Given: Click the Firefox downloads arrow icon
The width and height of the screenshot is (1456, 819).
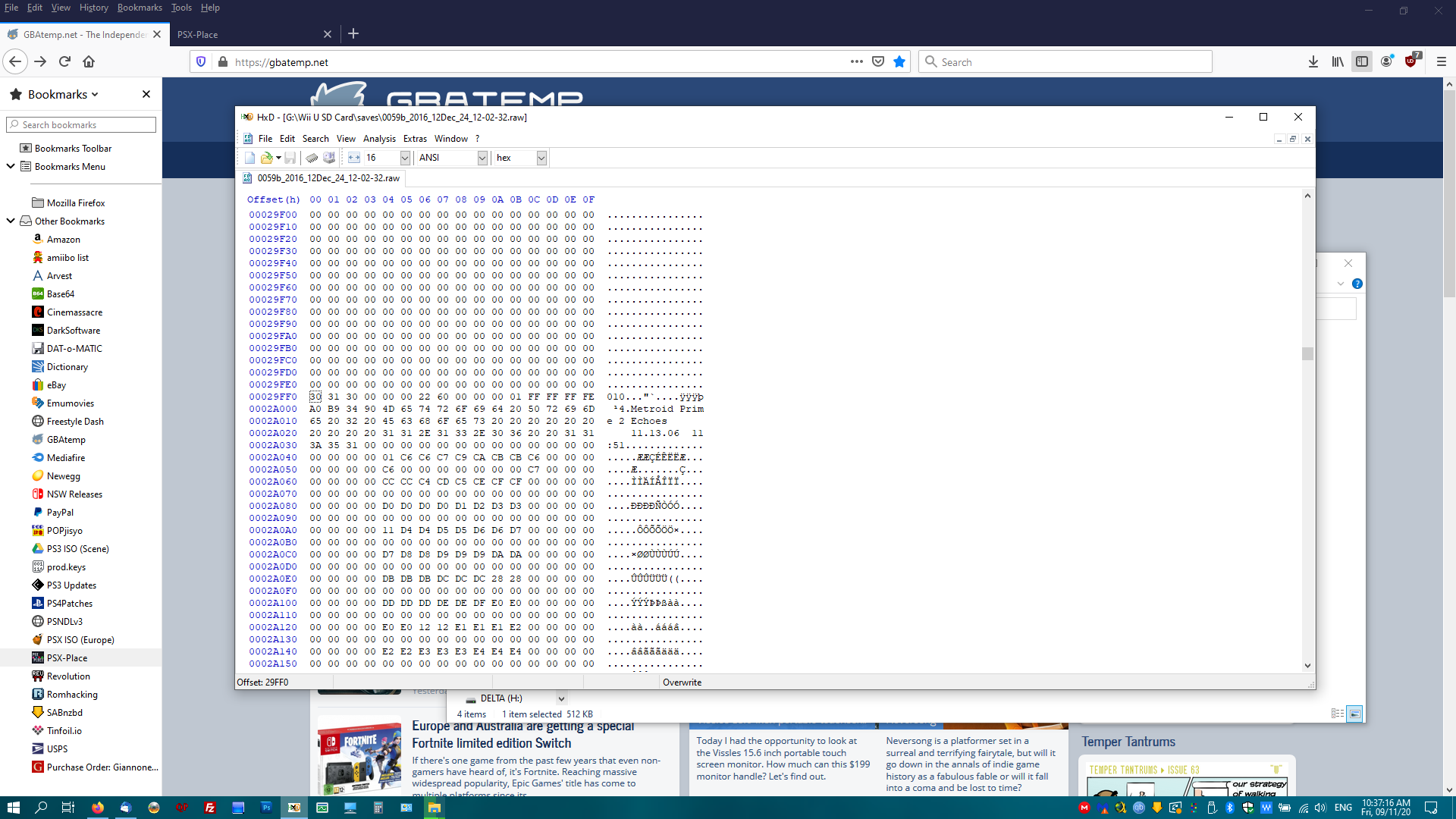Looking at the screenshot, I should tap(1313, 62).
